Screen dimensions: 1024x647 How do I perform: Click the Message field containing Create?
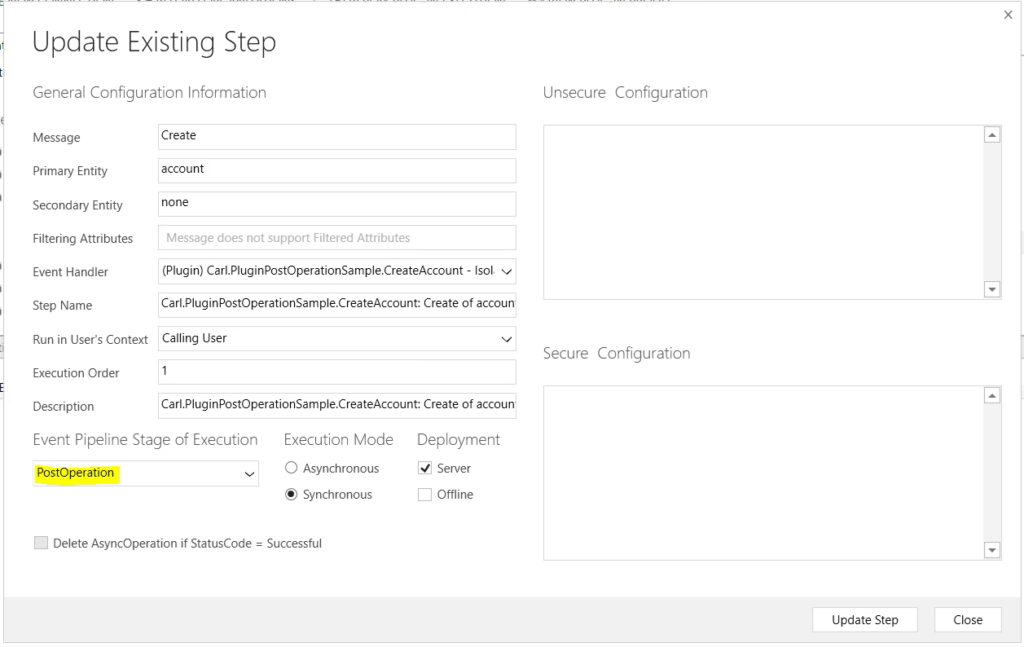[337, 137]
